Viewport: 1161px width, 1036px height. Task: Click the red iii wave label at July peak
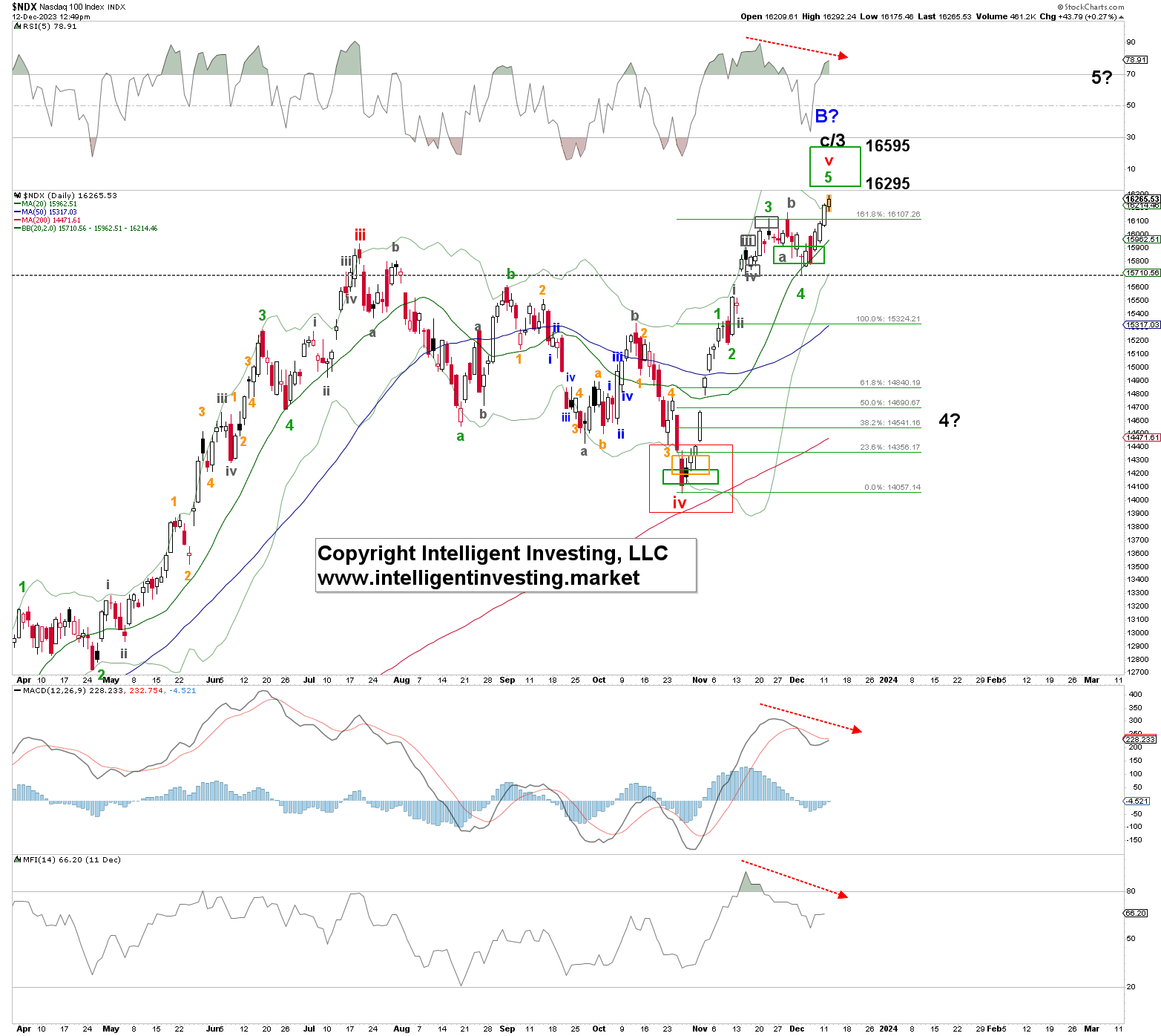(x=360, y=235)
